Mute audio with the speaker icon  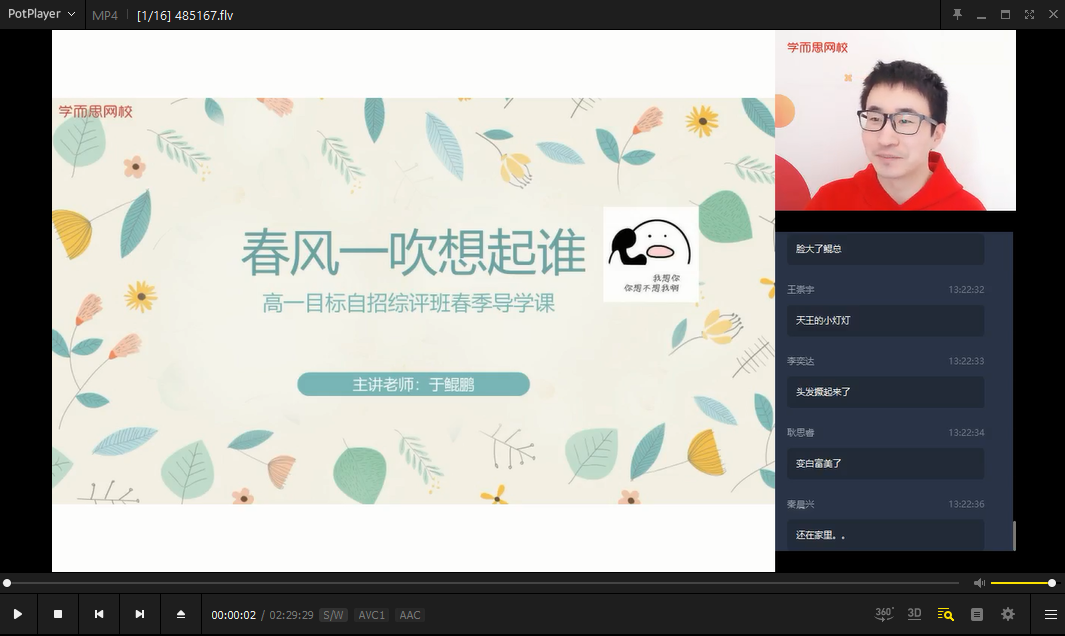point(980,582)
